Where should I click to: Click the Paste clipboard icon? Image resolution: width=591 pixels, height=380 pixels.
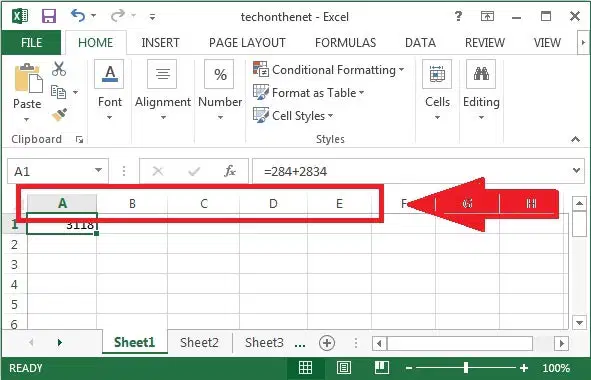(x=28, y=78)
